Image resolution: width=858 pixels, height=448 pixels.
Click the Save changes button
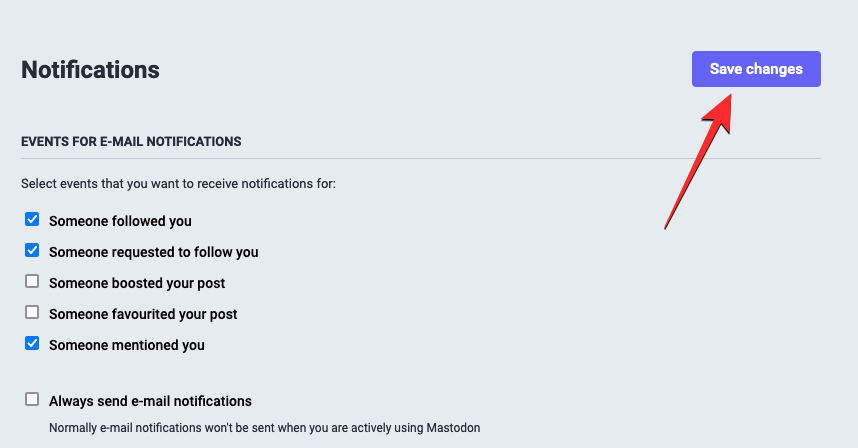point(756,69)
